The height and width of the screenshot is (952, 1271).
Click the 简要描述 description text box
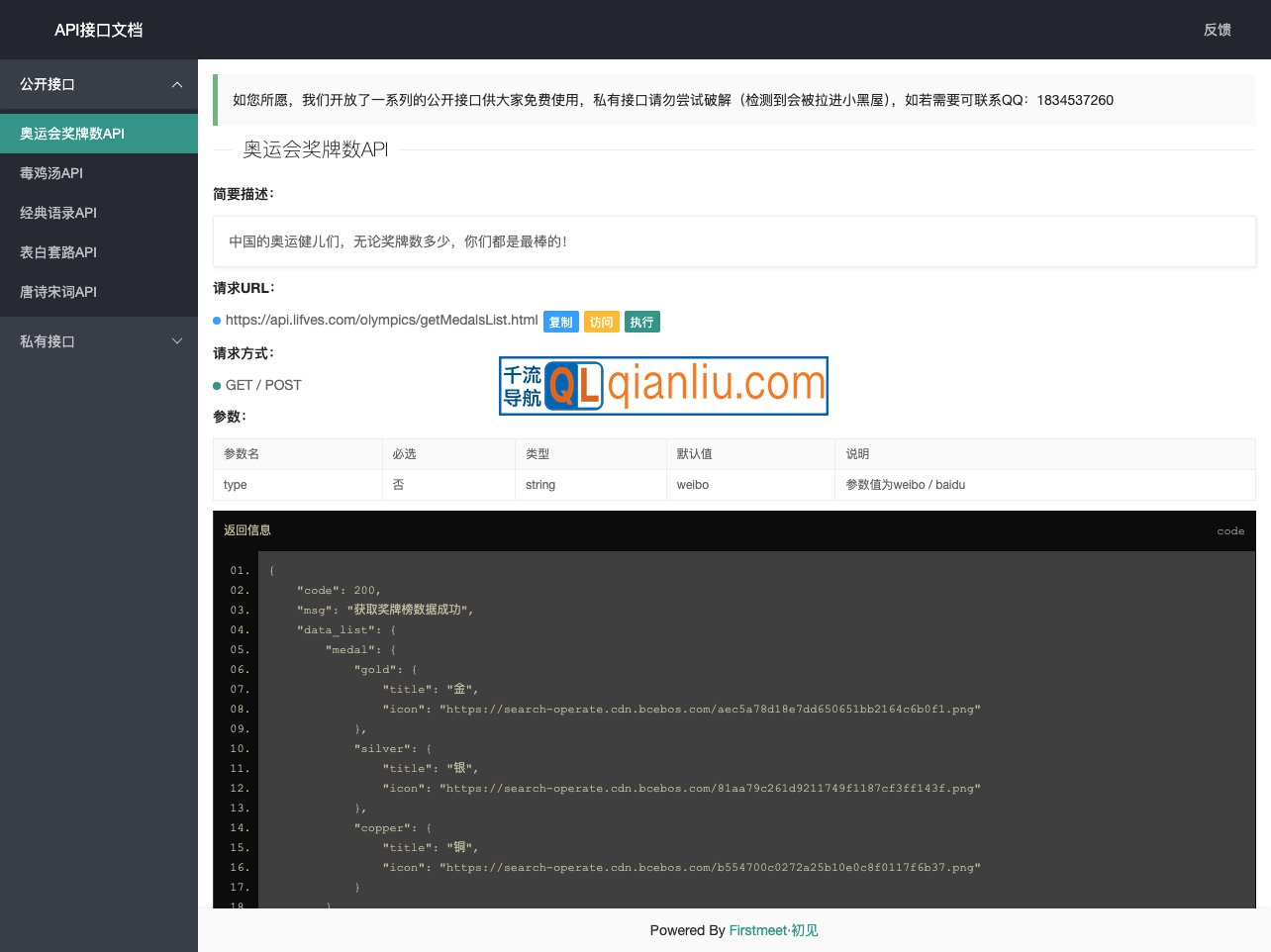click(733, 241)
